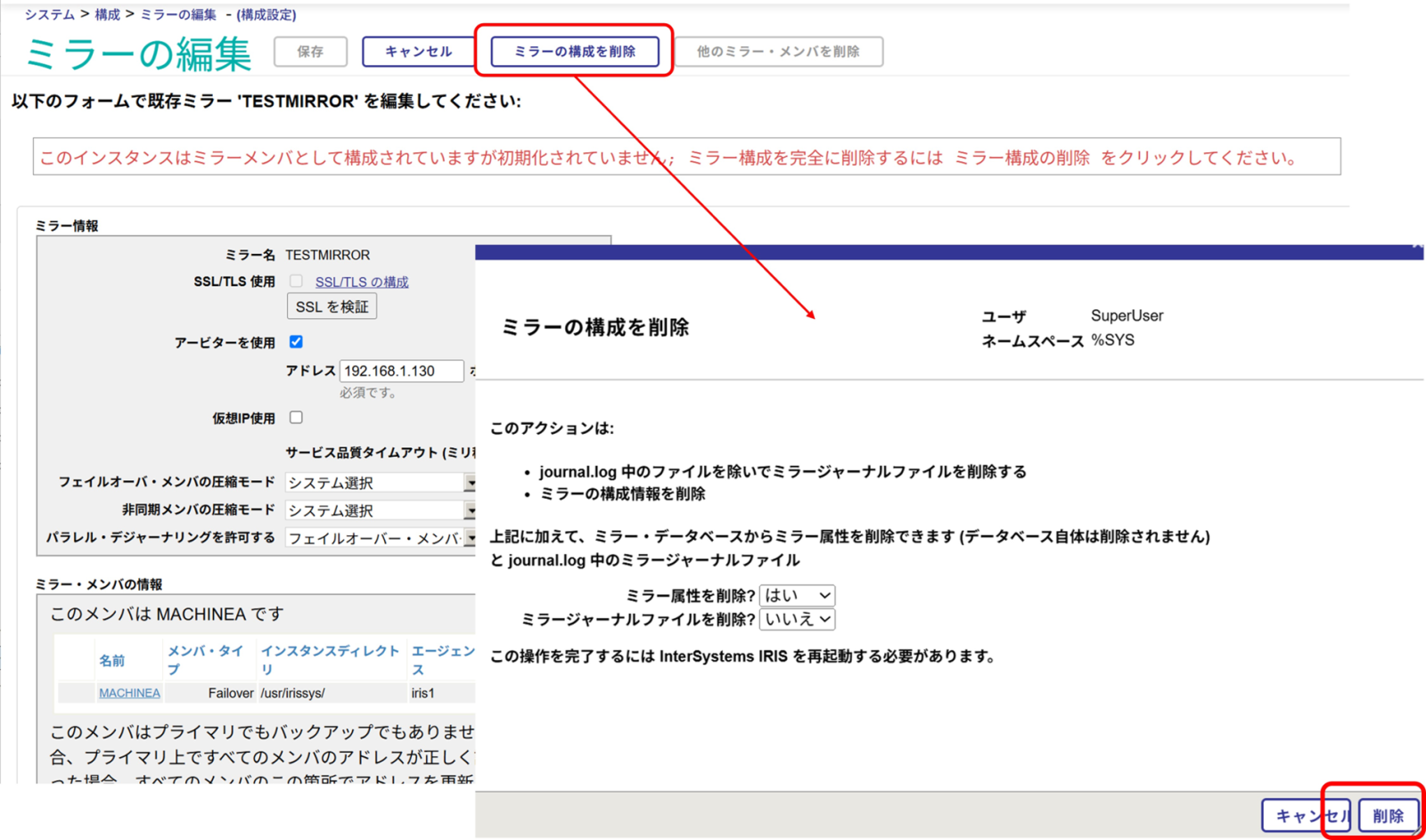Image resolution: width=1426 pixels, height=840 pixels.
Task: Expand the フェイルオーバ・メンバの圧縮モード dropdown
Action: click(381, 483)
